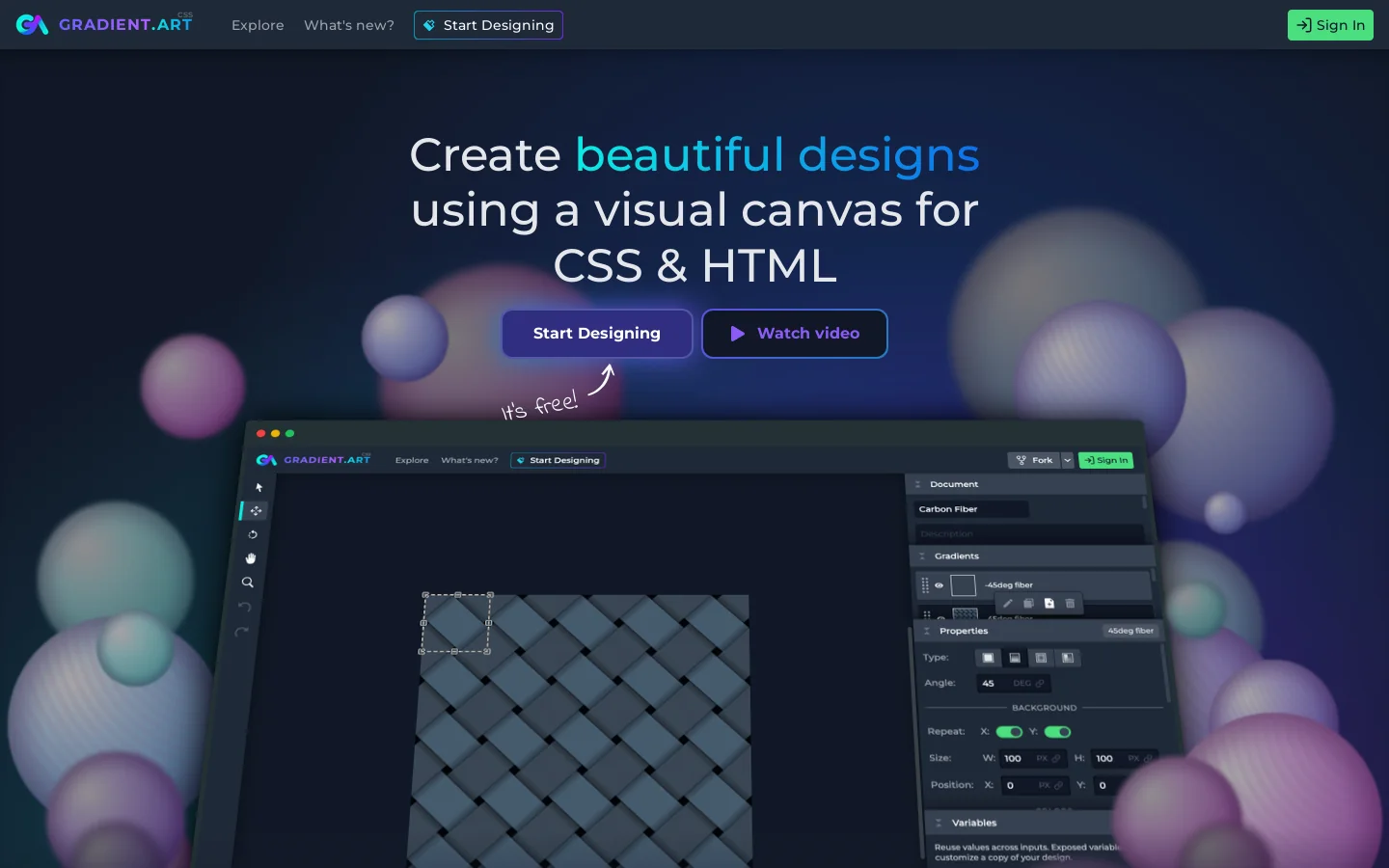Toggle the Repeat Y switch
Viewport: 1389px width, 868px height.
click(x=1058, y=732)
